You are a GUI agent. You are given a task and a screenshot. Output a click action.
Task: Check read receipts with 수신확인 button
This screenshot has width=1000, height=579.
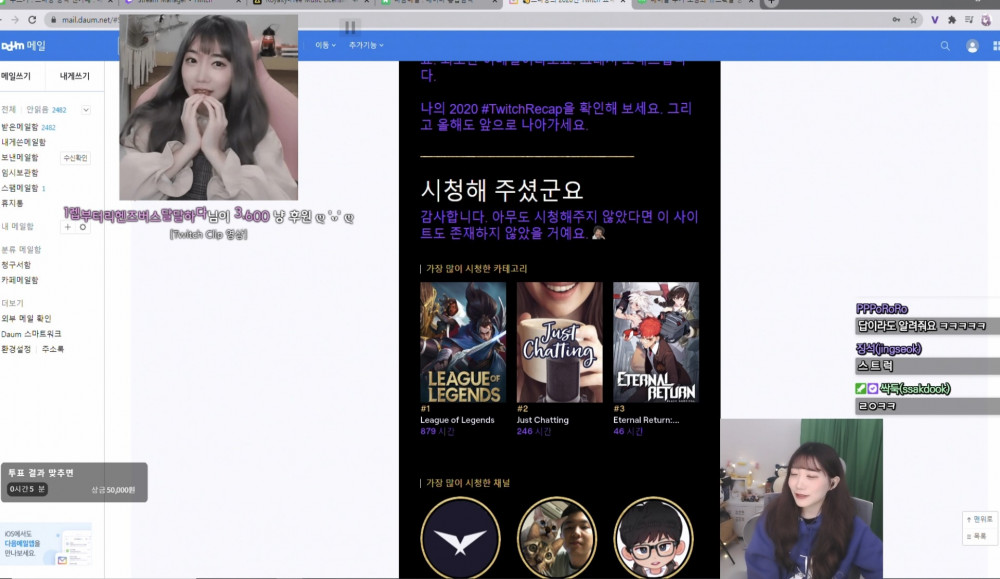[75, 158]
